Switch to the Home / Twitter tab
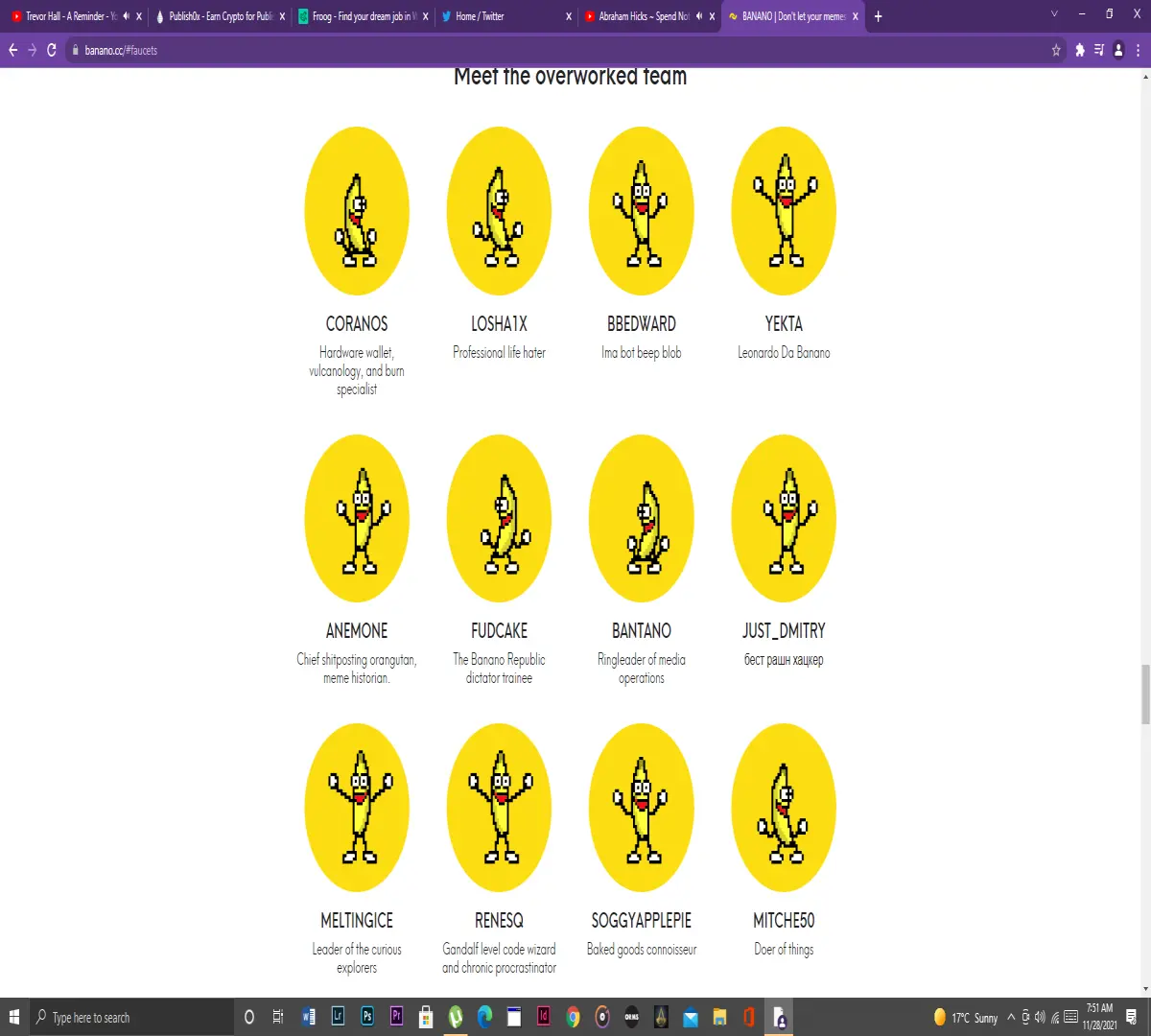 (x=505, y=16)
